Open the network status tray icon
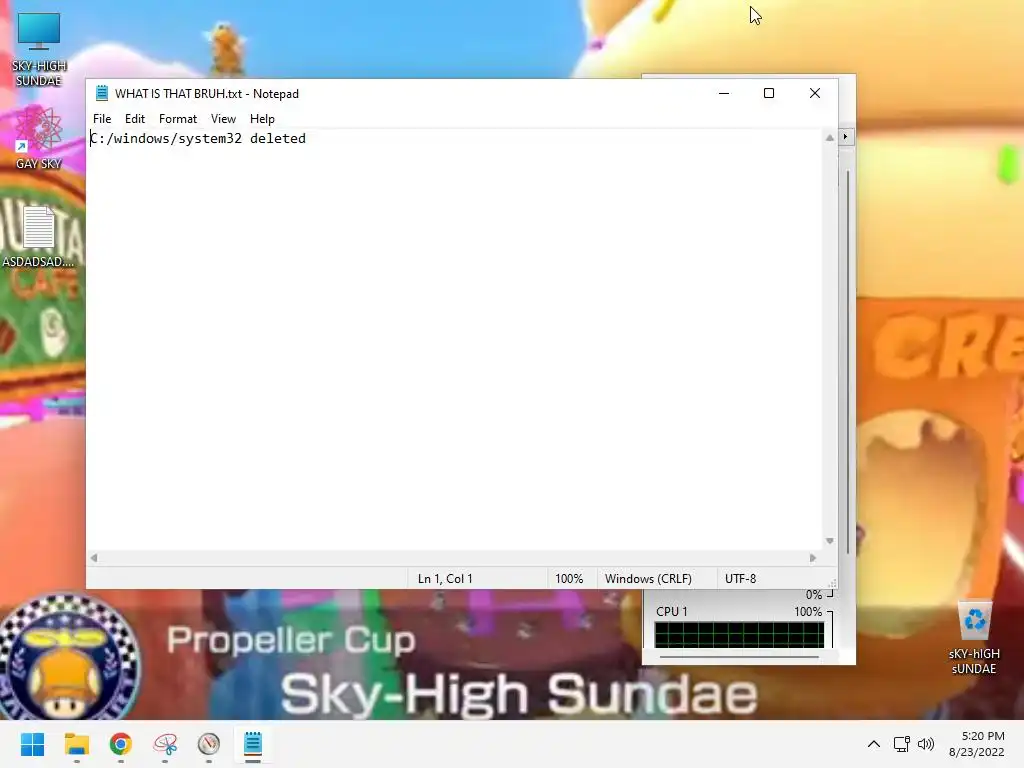Viewport: 1024px width, 768px height. coord(902,744)
